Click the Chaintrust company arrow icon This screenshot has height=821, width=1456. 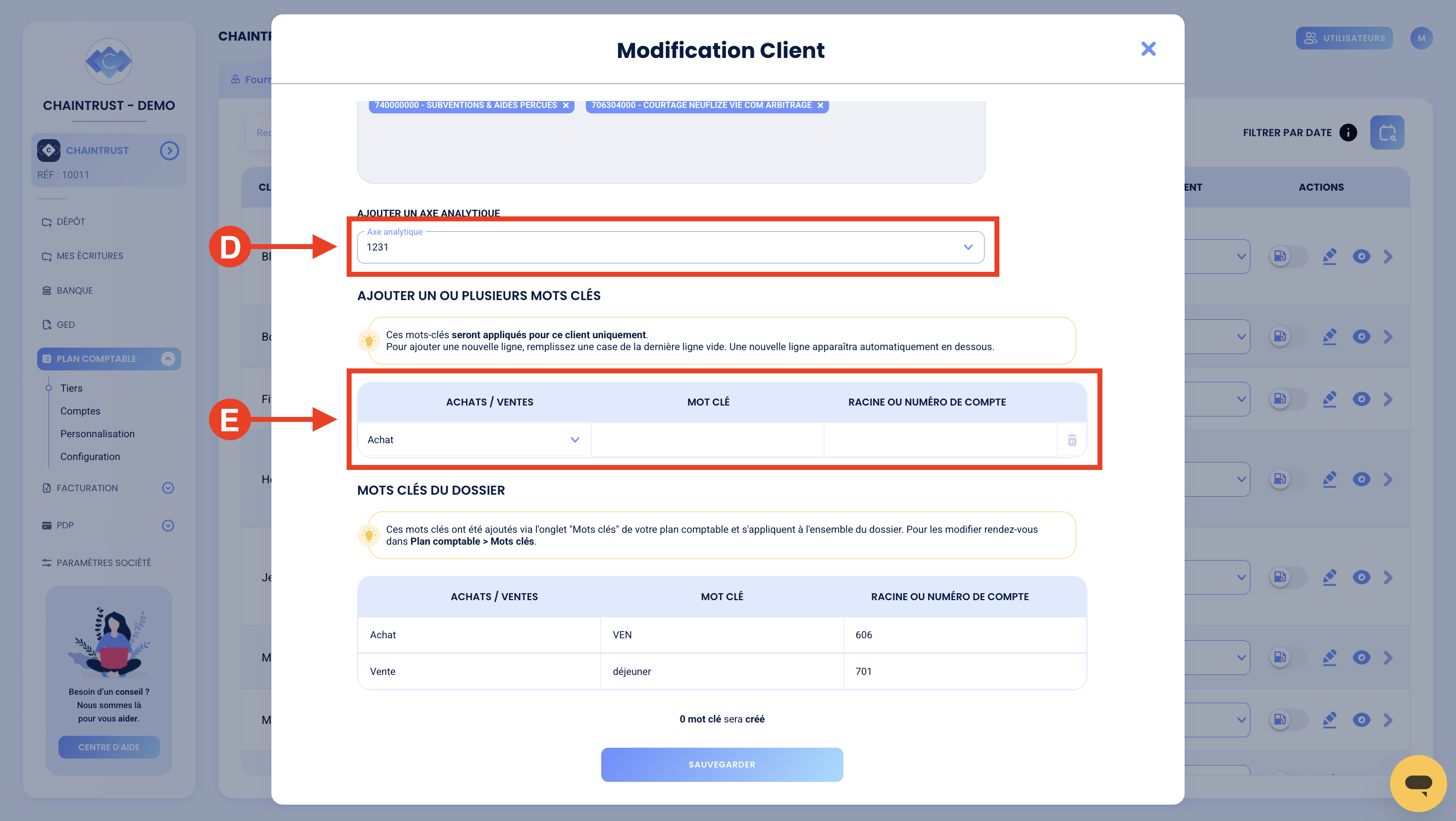pos(169,151)
